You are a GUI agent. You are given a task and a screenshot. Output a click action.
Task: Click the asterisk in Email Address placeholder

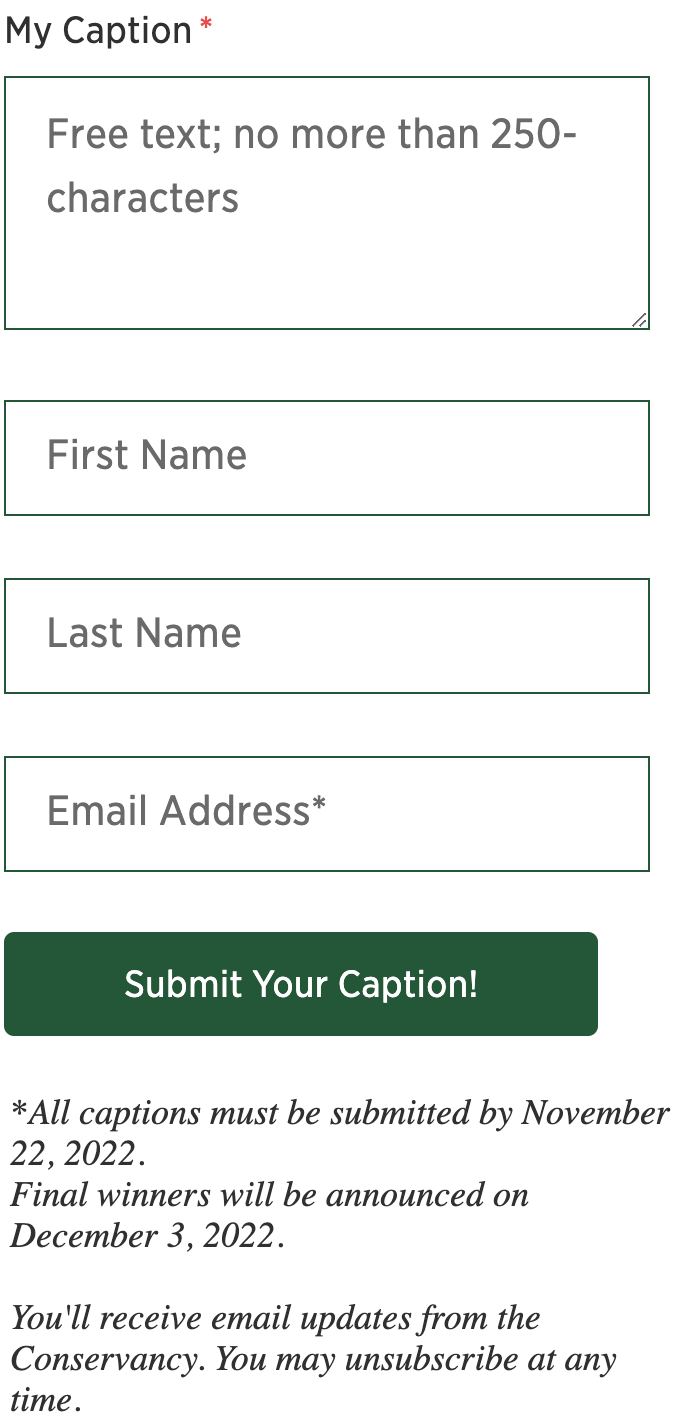point(319,807)
